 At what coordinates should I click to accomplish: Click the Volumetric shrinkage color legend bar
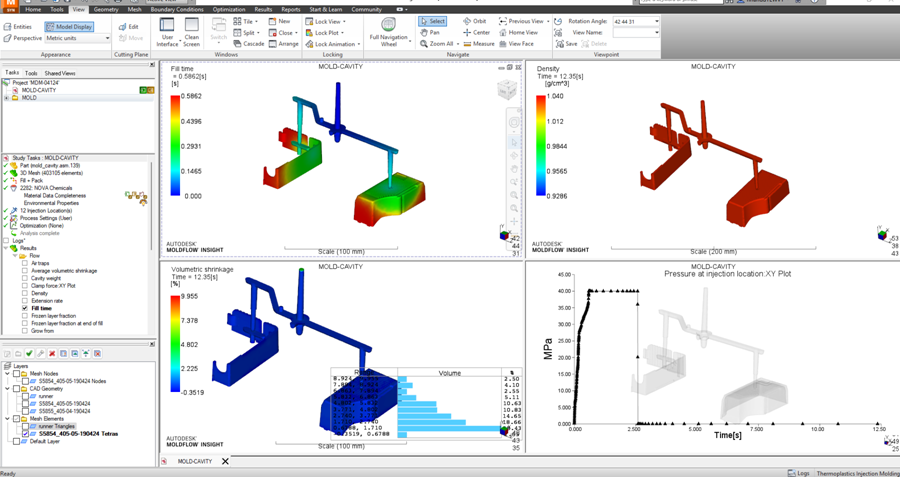click(176, 344)
